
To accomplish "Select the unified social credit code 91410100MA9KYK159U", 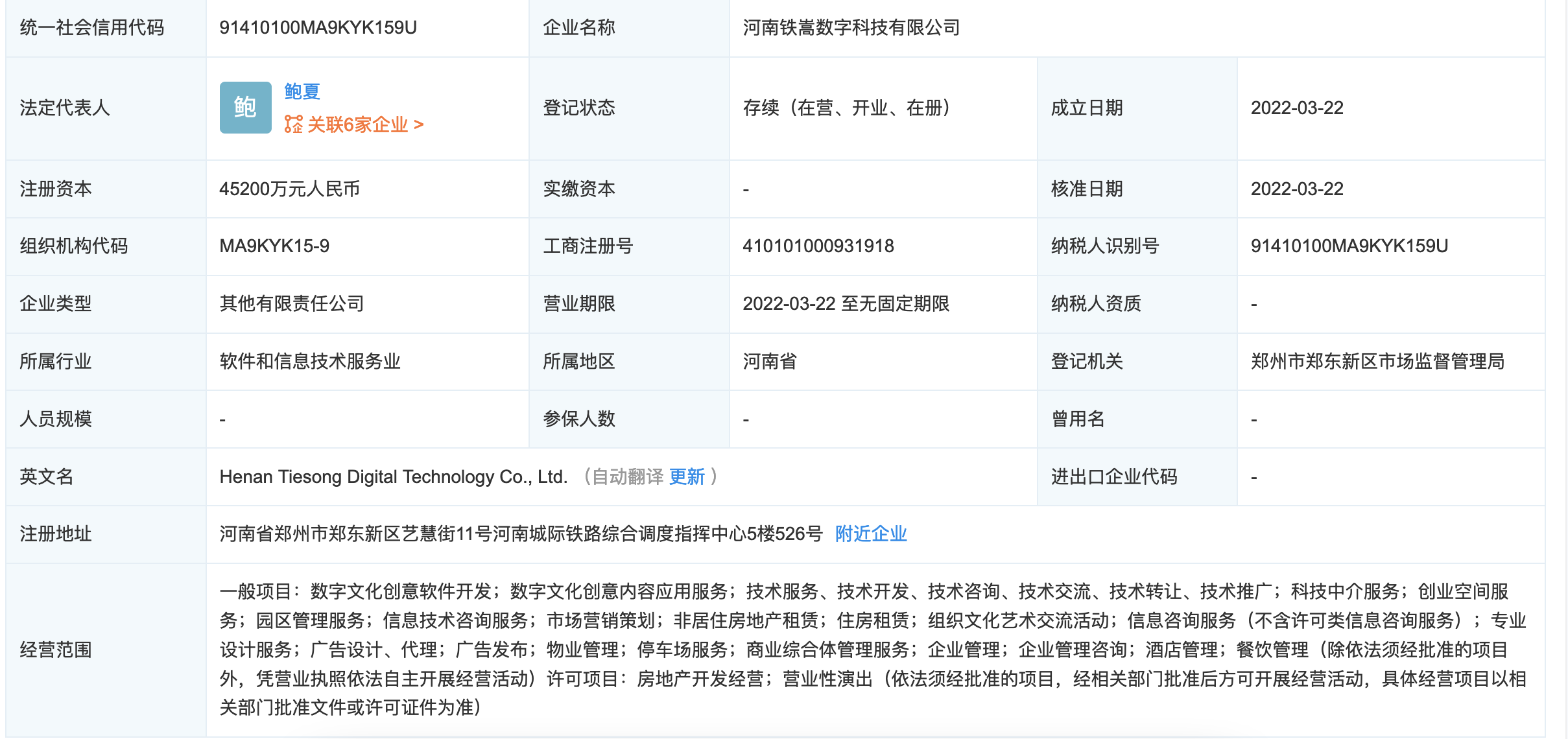I will click(x=317, y=27).
